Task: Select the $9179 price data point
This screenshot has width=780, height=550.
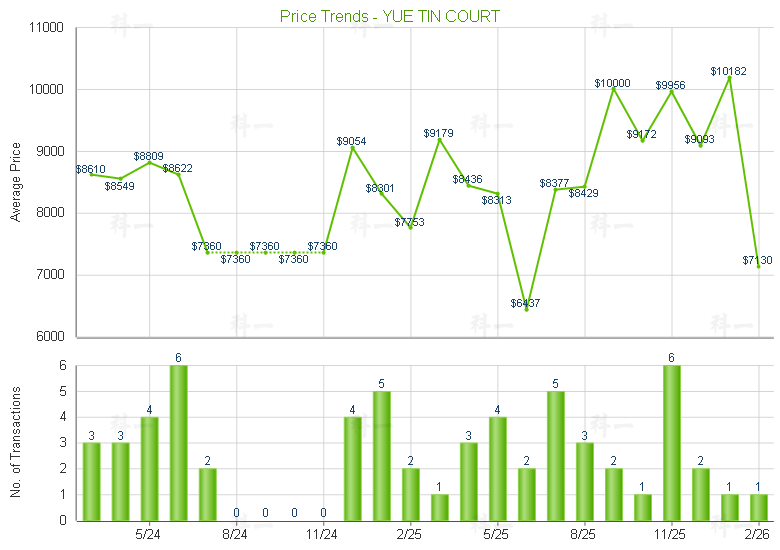Action: click(x=439, y=139)
